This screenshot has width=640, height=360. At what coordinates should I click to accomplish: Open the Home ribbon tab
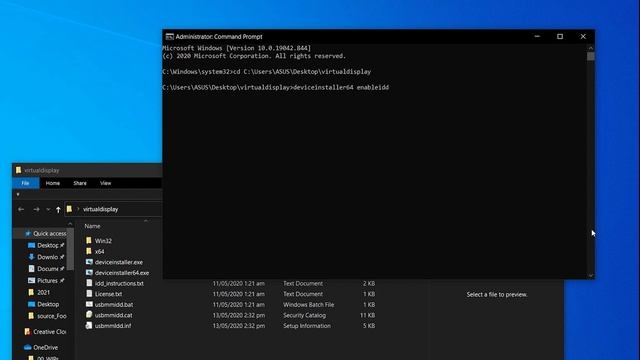(53, 183)
